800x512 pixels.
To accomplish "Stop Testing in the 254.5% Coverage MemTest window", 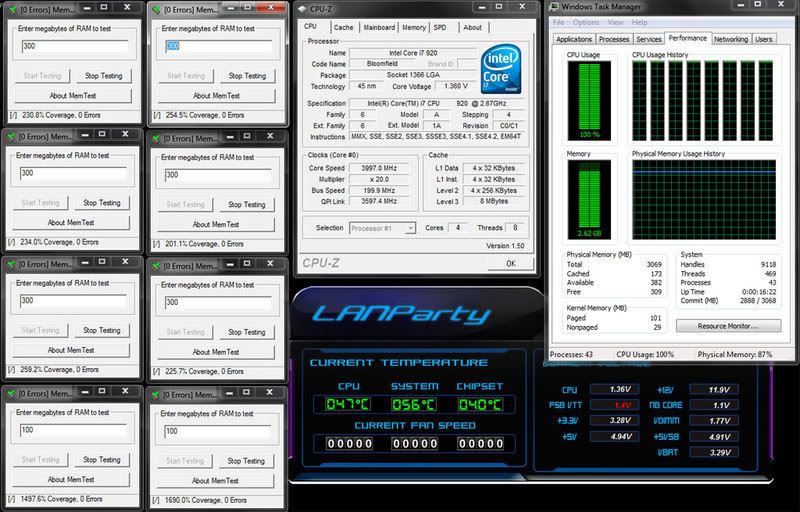I will point(247,76).
